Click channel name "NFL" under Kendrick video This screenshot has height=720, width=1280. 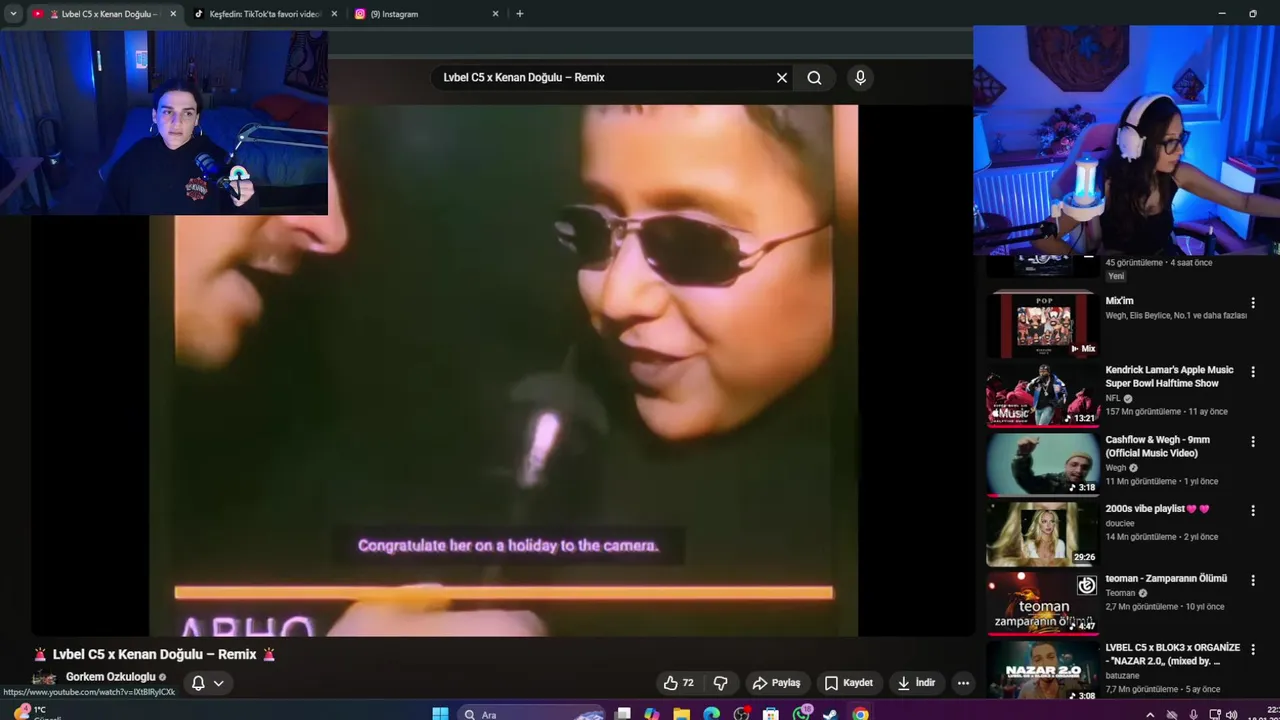[x=1113, y=398]
